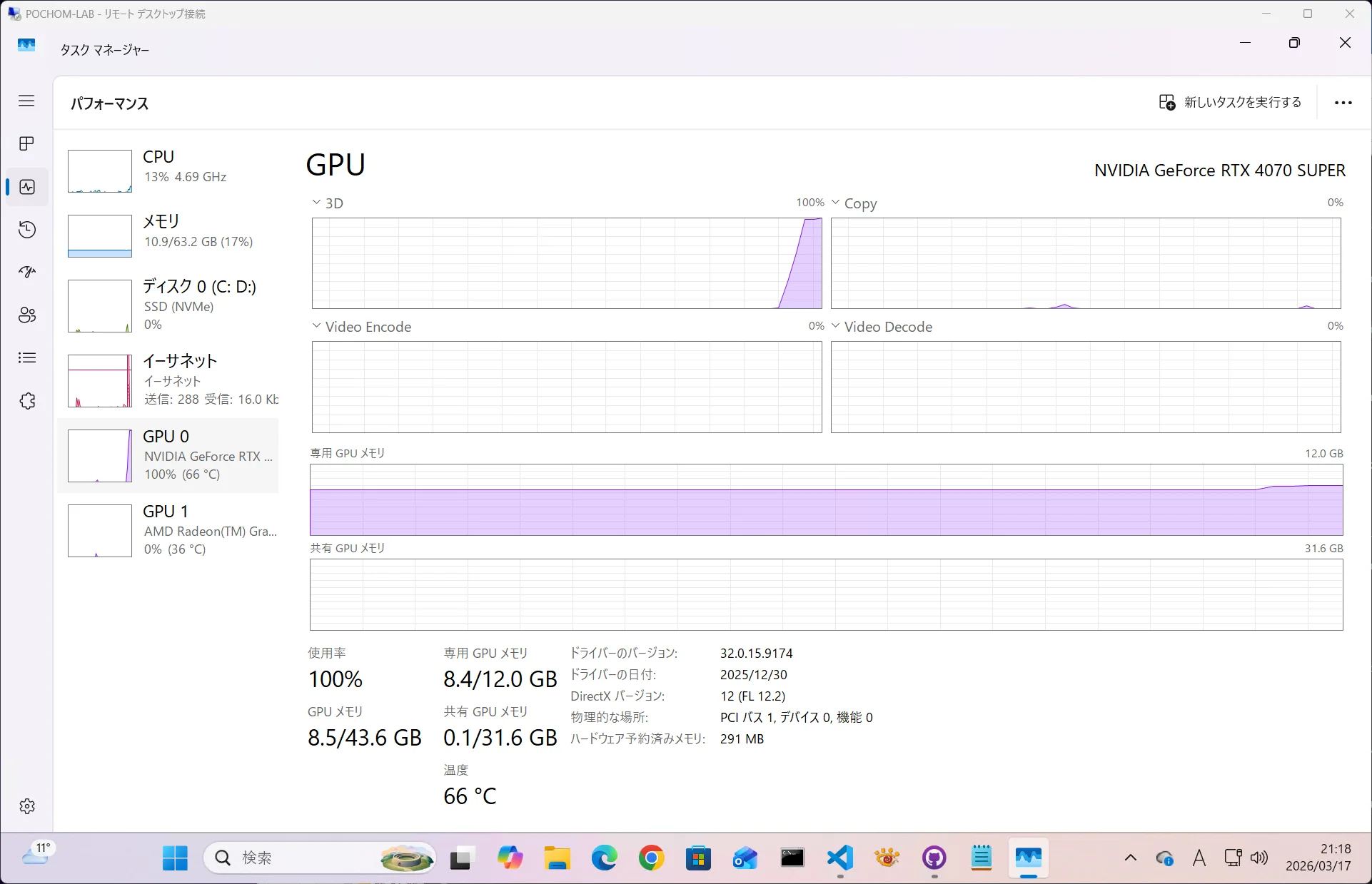Viewport: 1372px width, 884px height.
Task: Open the Users page
Action: coord(26,315)
